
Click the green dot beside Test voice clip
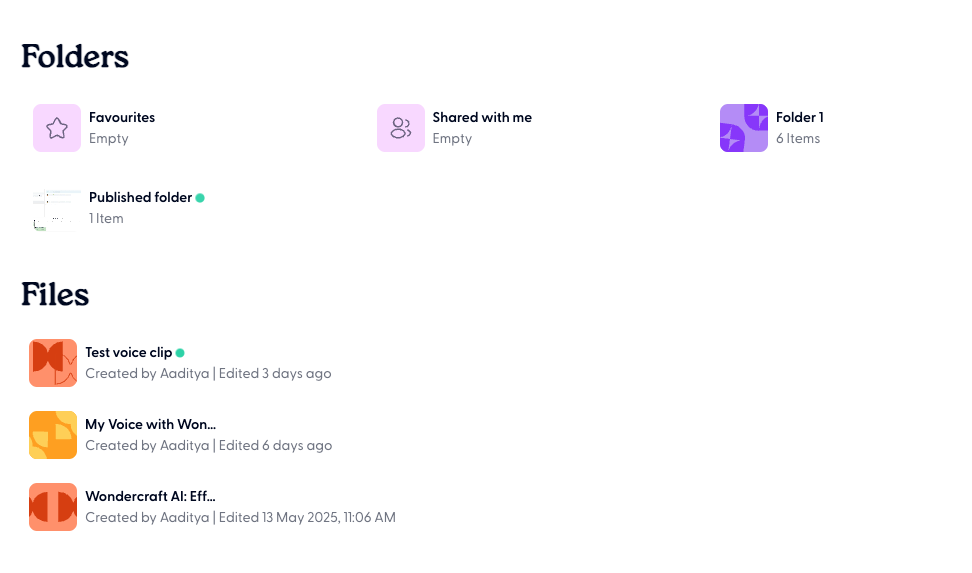tap(180, 353)
